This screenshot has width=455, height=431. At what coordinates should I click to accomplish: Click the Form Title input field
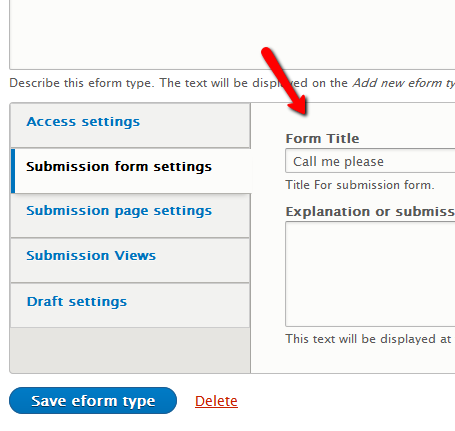click(x=370, y=161)
